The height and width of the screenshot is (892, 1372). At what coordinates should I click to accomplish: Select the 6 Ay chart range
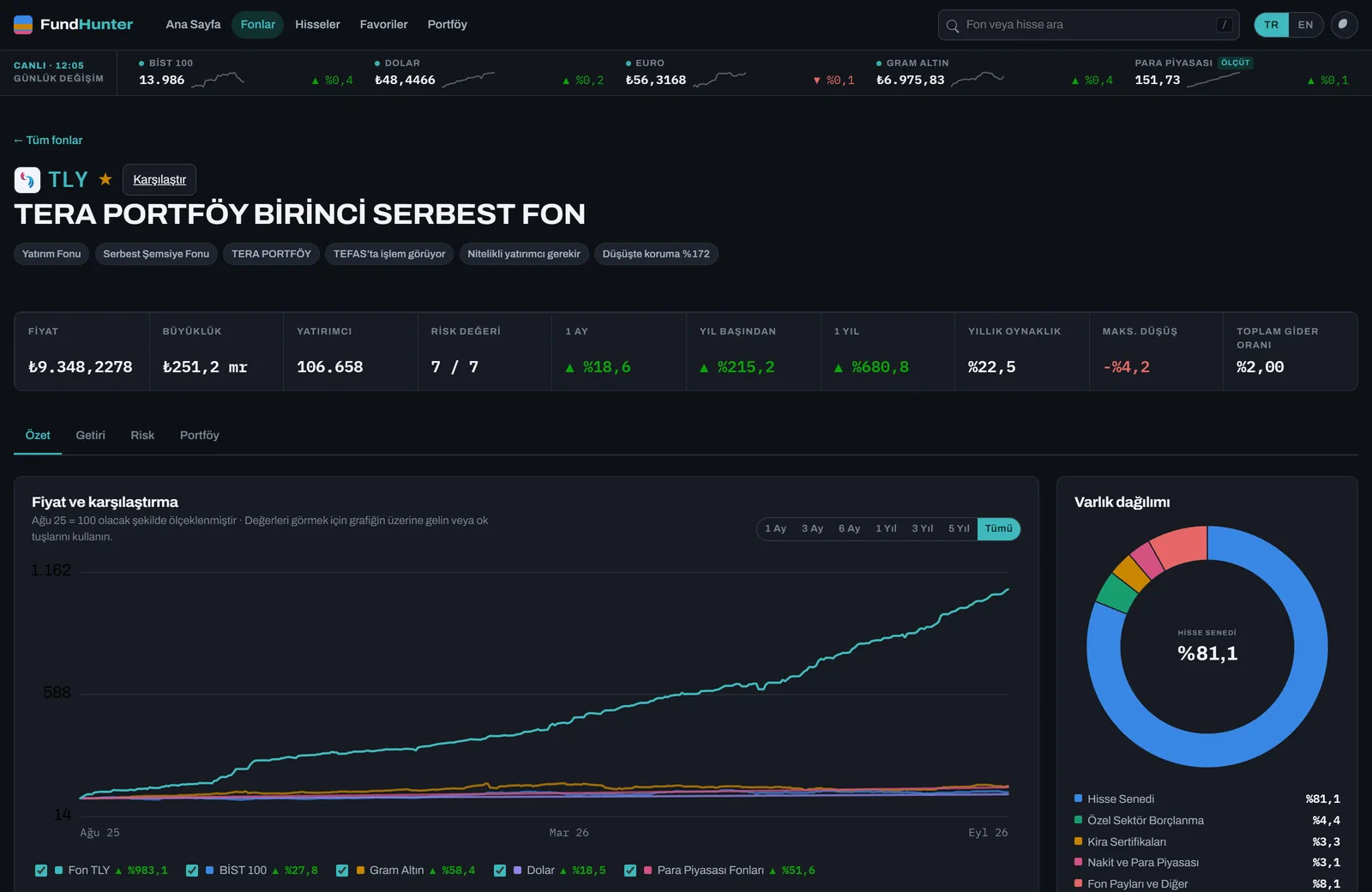tap(849, 528)
